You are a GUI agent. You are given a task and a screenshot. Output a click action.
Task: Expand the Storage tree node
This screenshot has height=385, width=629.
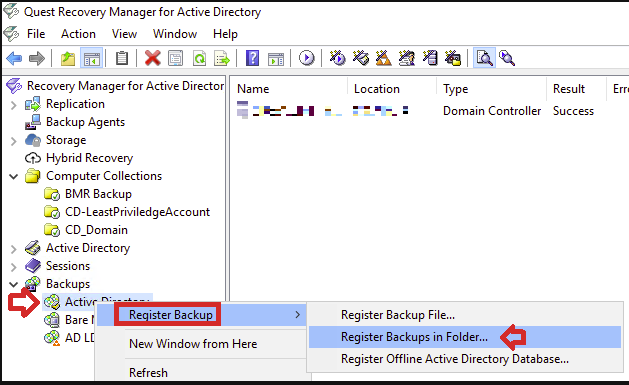coord(14,141)
